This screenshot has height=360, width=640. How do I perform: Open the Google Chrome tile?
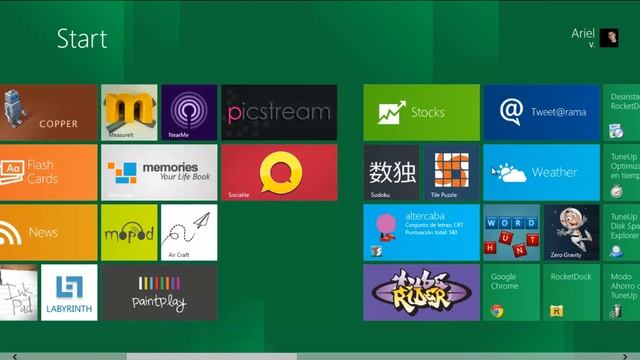tap(511, 292)
